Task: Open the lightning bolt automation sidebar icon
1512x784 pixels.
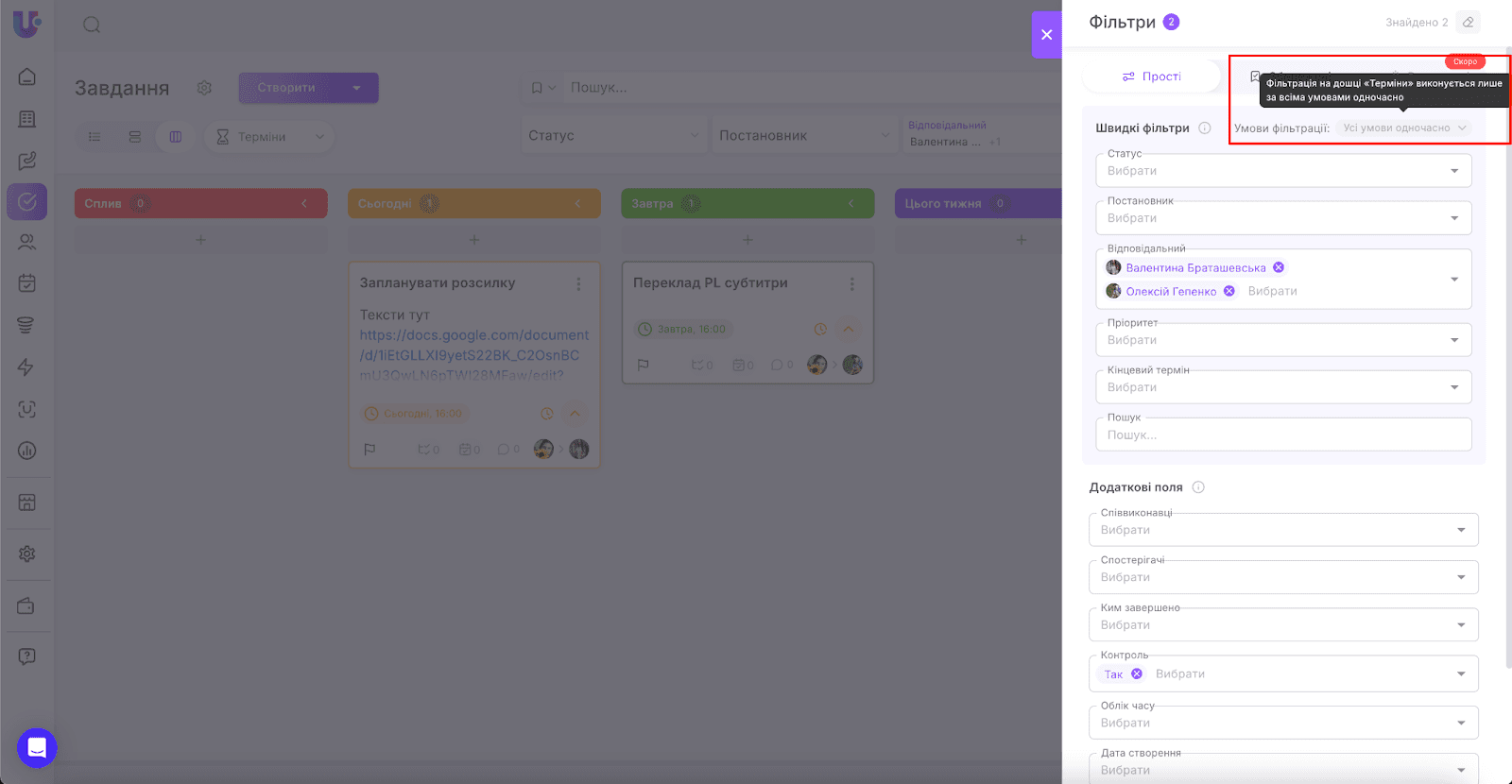Action: click(26, 367)
